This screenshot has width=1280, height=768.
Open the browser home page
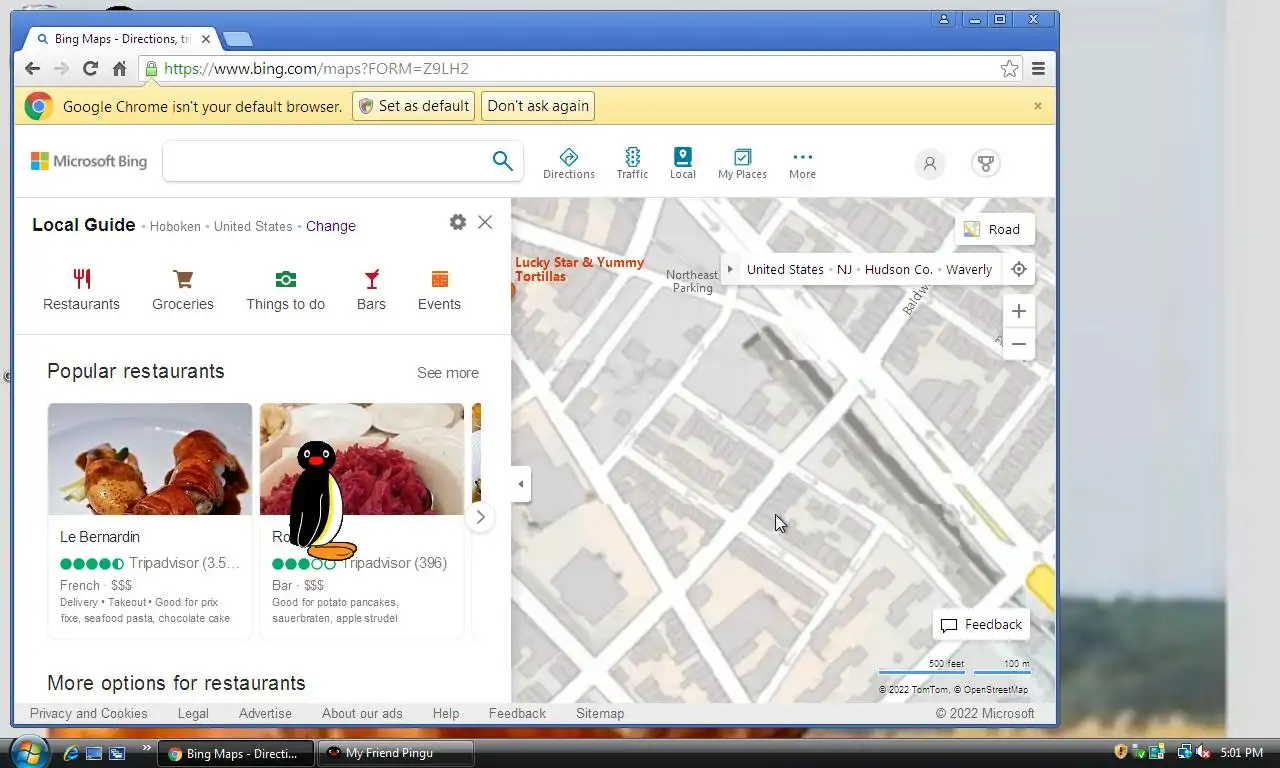pos(119,69)
